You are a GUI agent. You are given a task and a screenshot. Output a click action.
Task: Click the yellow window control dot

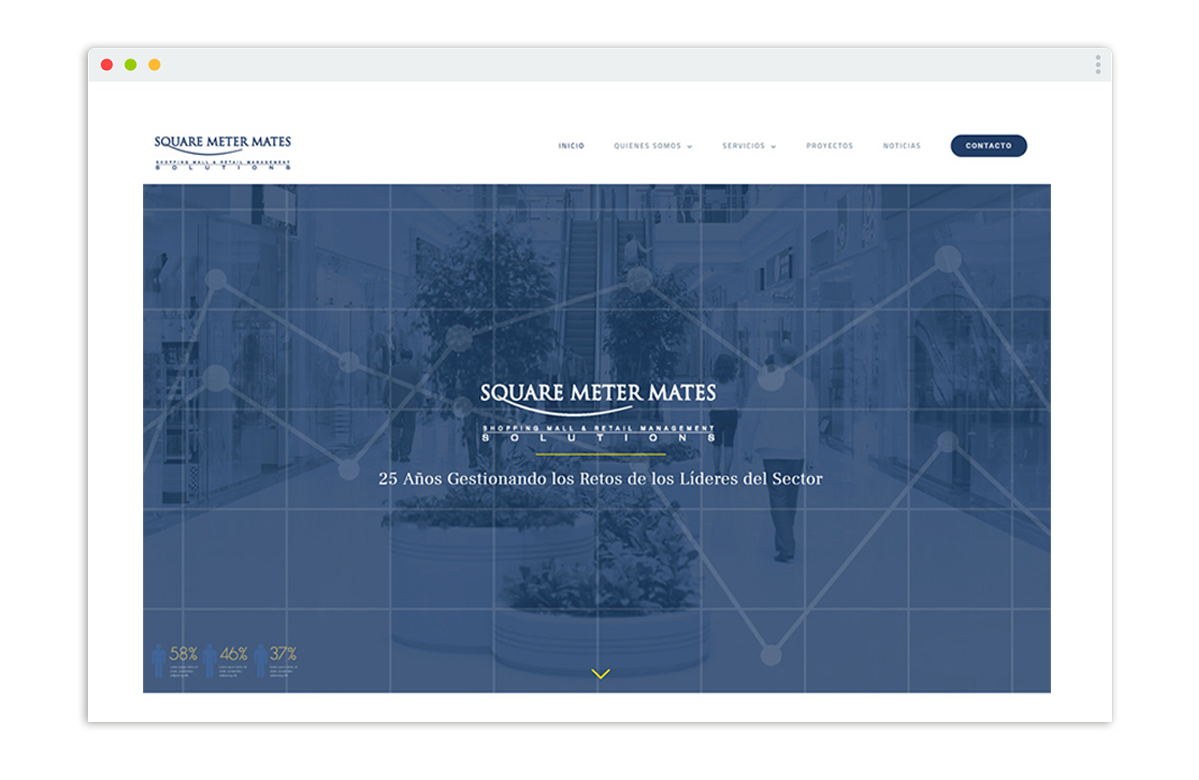tap(154, 65)
